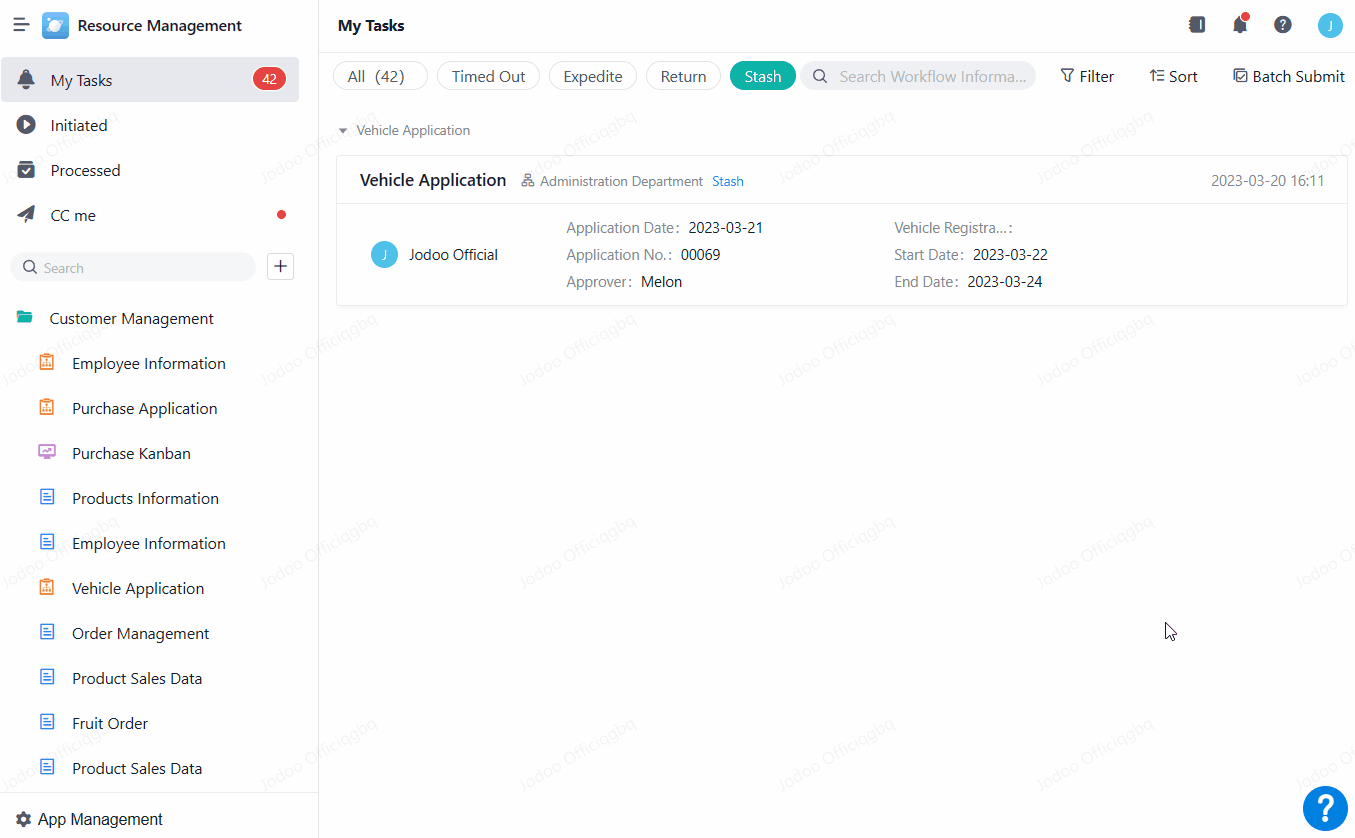Open the notification bell in header
1355x838 pixels.
(x=1240, y=25)
